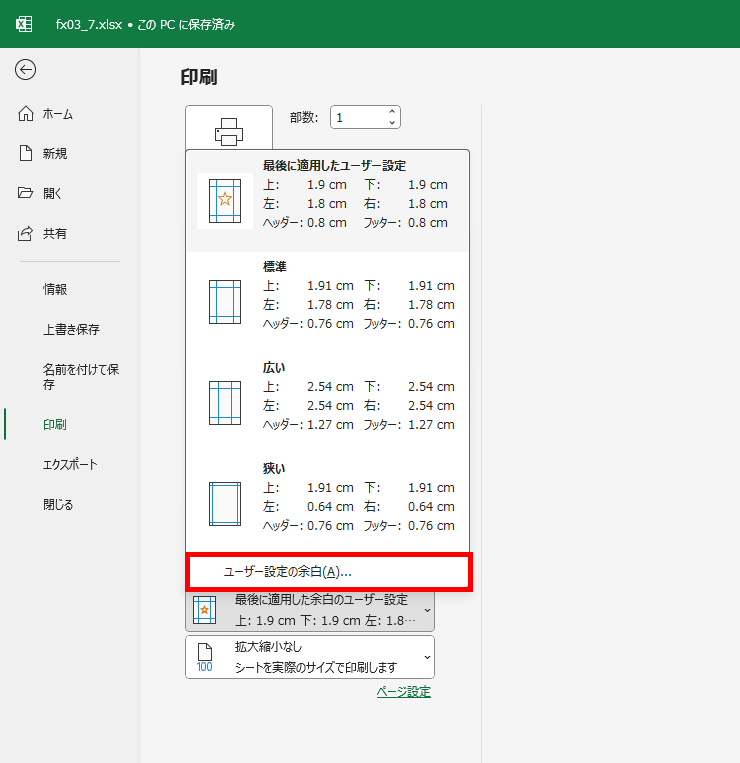Decrease the copies count with down arrow

[392, 123]
